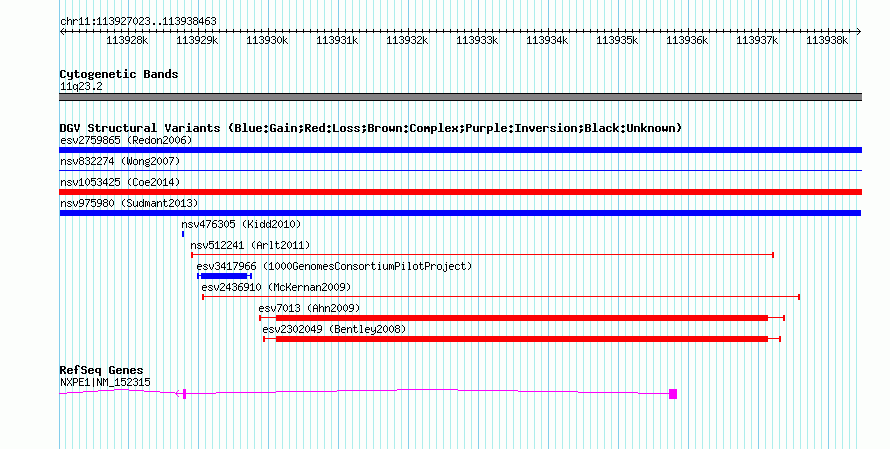Click the ruler's right arrow end
This screenshot has height=449, width=890.
[859, 32]
